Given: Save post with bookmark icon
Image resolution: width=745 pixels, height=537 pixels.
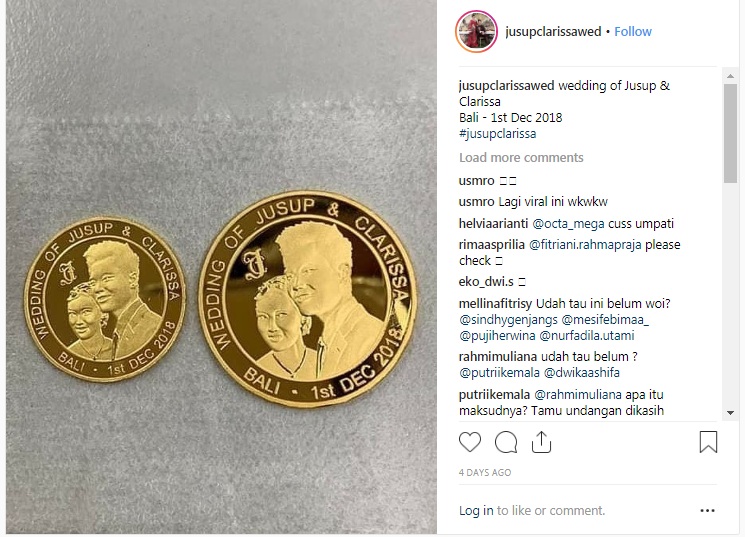Looking at the screenshot, I should 708,442.
